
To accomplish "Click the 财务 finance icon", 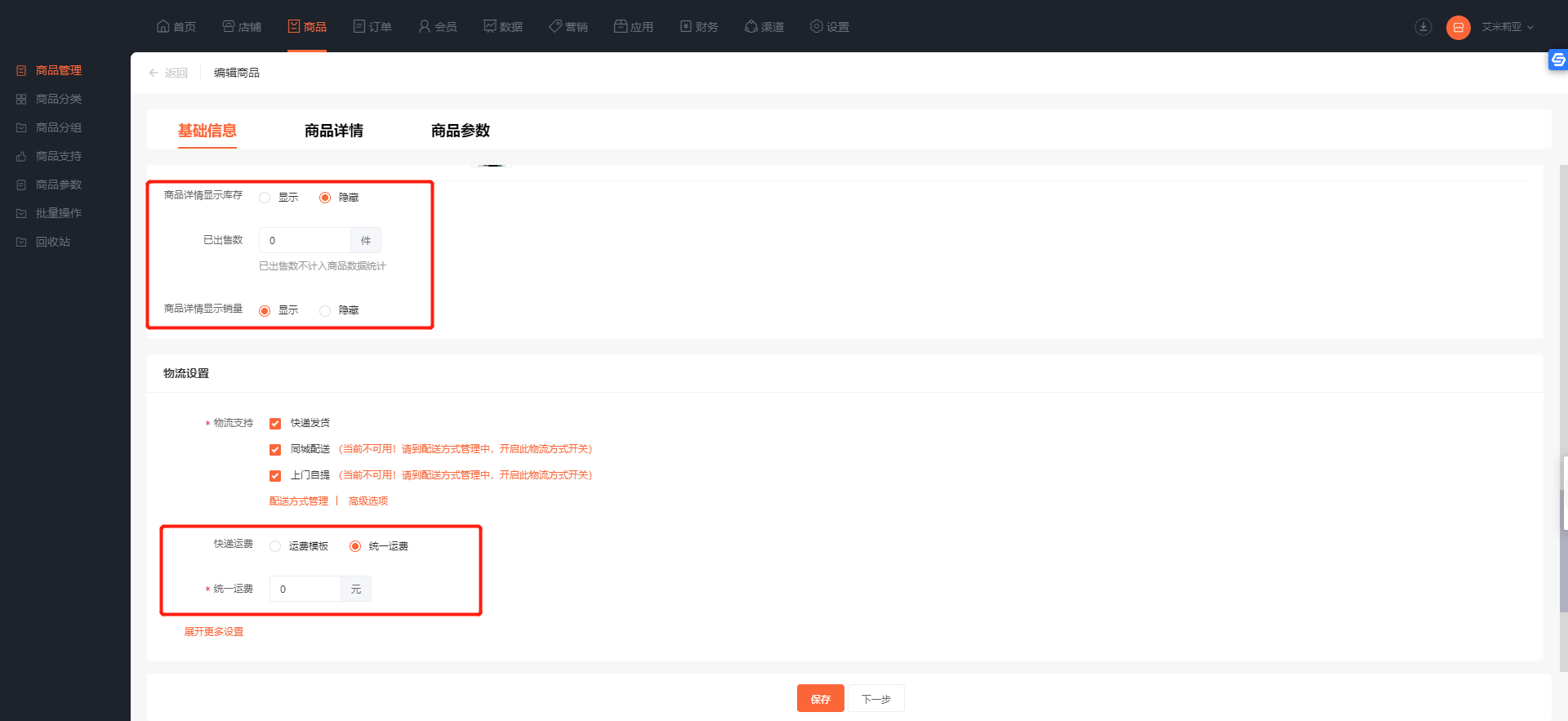I will tap(685, 26).
